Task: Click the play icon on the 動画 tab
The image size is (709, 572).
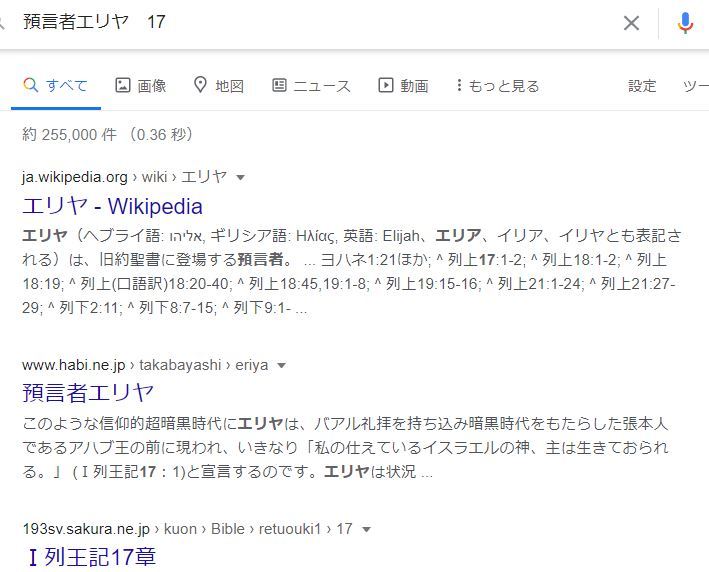Action: [386, 85]
